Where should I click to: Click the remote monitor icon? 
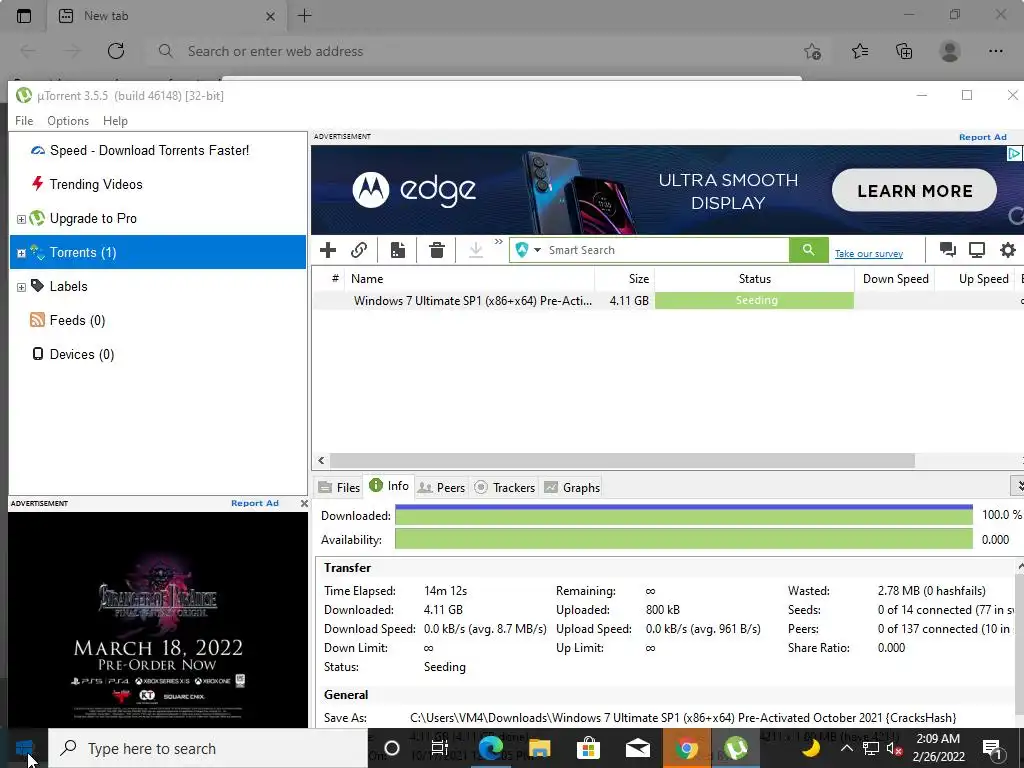point(977,249)
